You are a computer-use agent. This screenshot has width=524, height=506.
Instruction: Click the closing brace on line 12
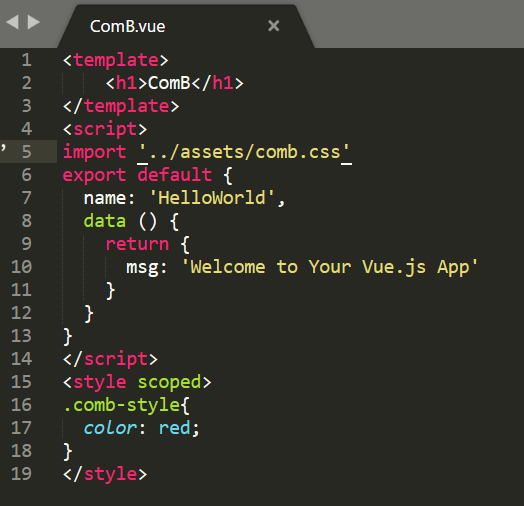pyautogui.click(x=89, y=313)
